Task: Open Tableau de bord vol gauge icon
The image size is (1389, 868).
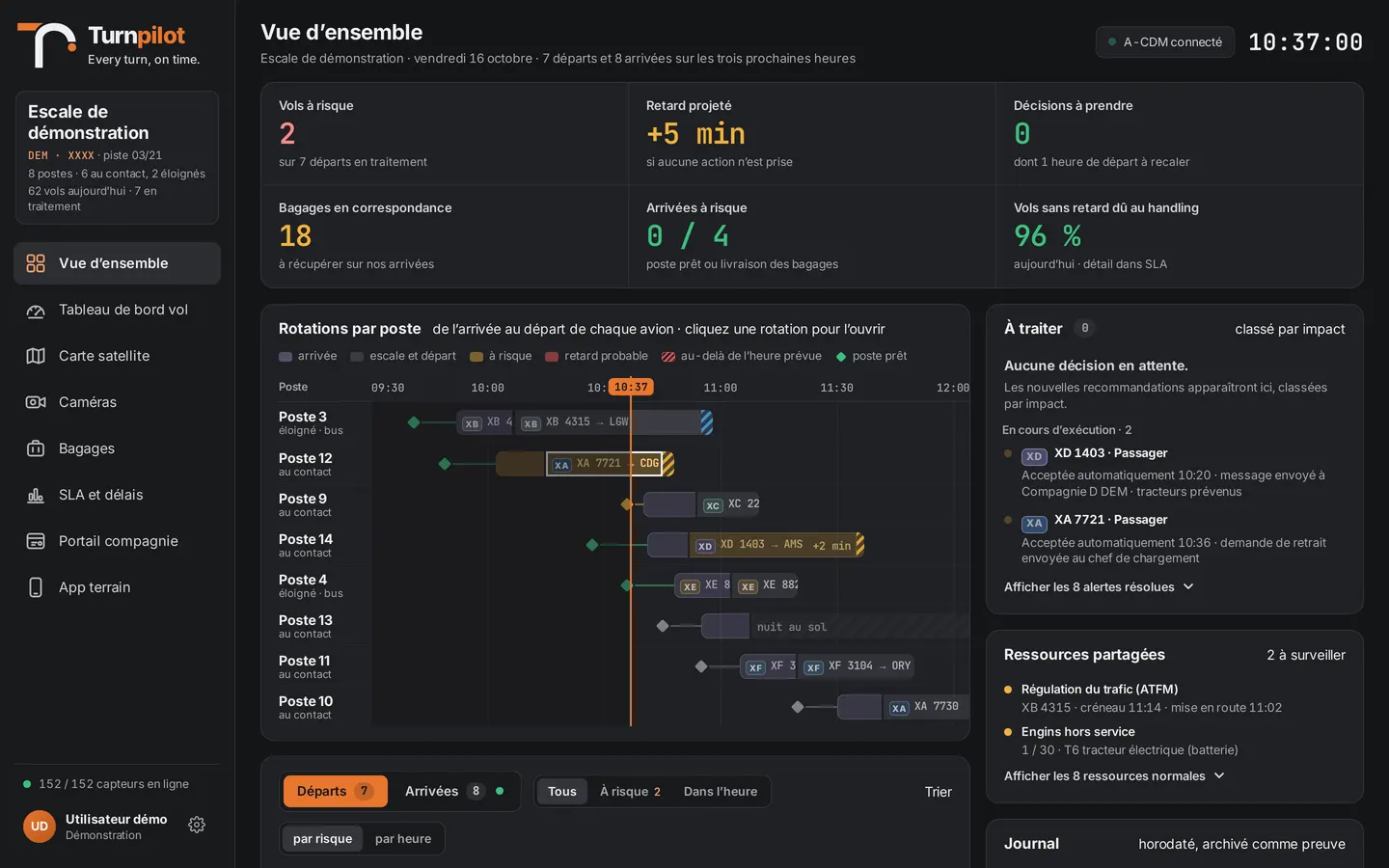Action: (x=36, y=310)
